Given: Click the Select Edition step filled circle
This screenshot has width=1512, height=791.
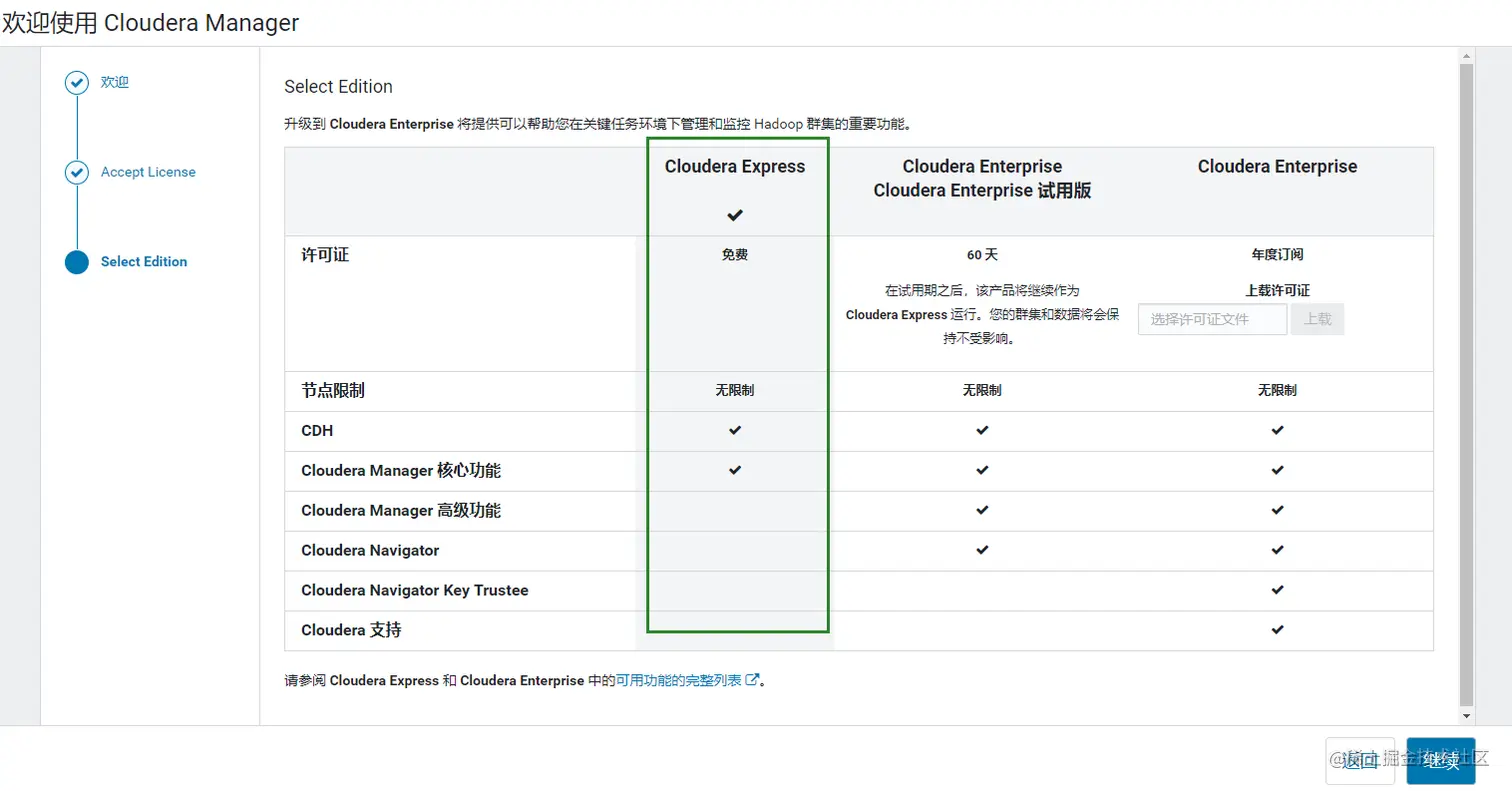Looking at the screenshot, I should (x=77, y=262).
